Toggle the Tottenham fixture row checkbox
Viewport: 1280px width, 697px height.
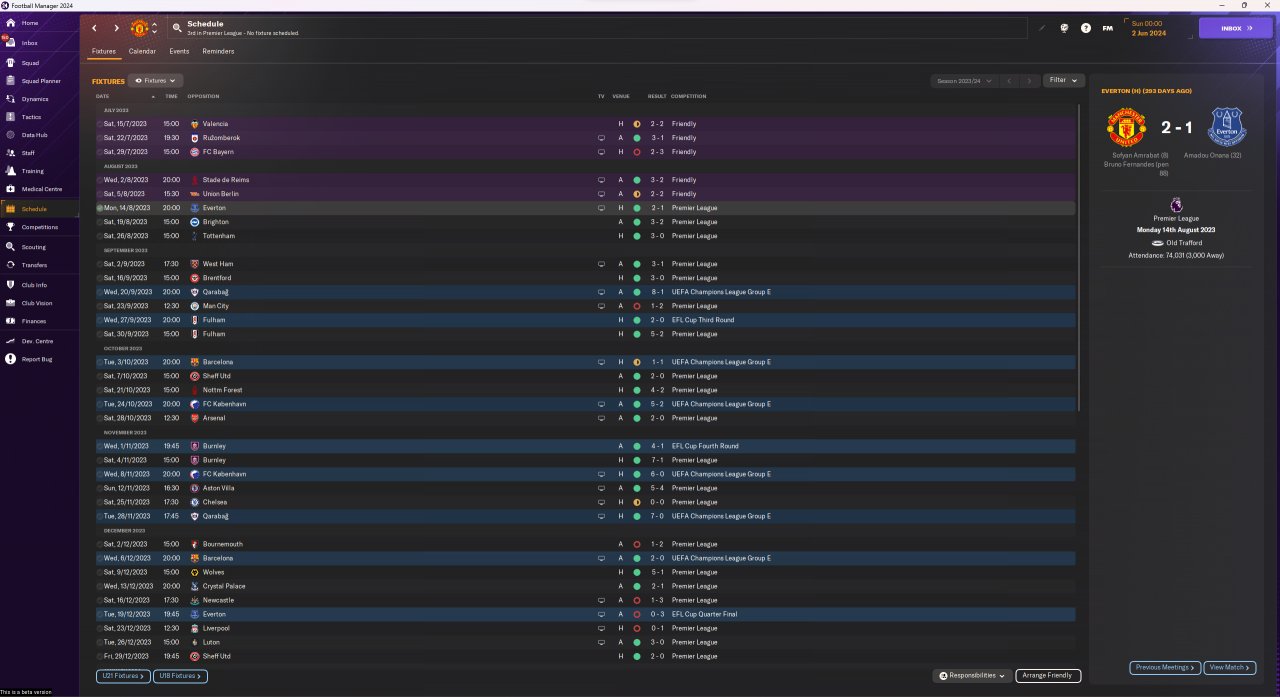[100, 236]
